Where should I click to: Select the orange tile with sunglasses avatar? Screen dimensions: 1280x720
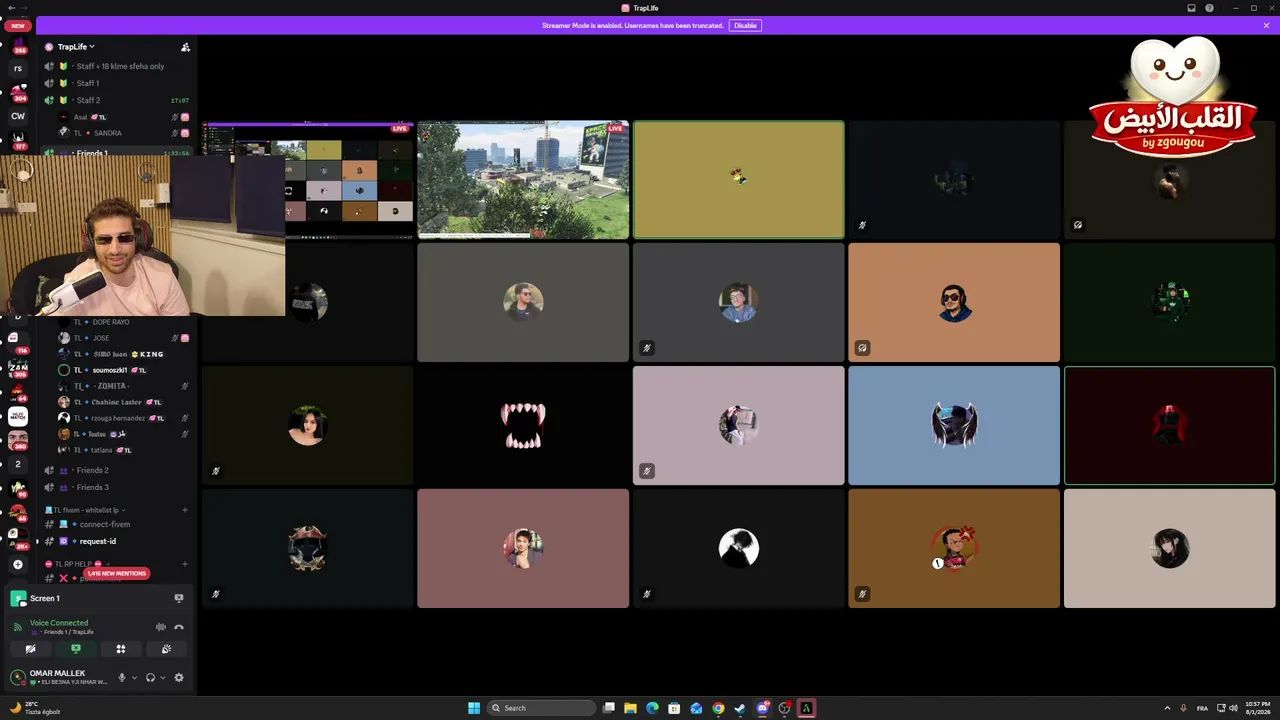click(x=954, y=303)
